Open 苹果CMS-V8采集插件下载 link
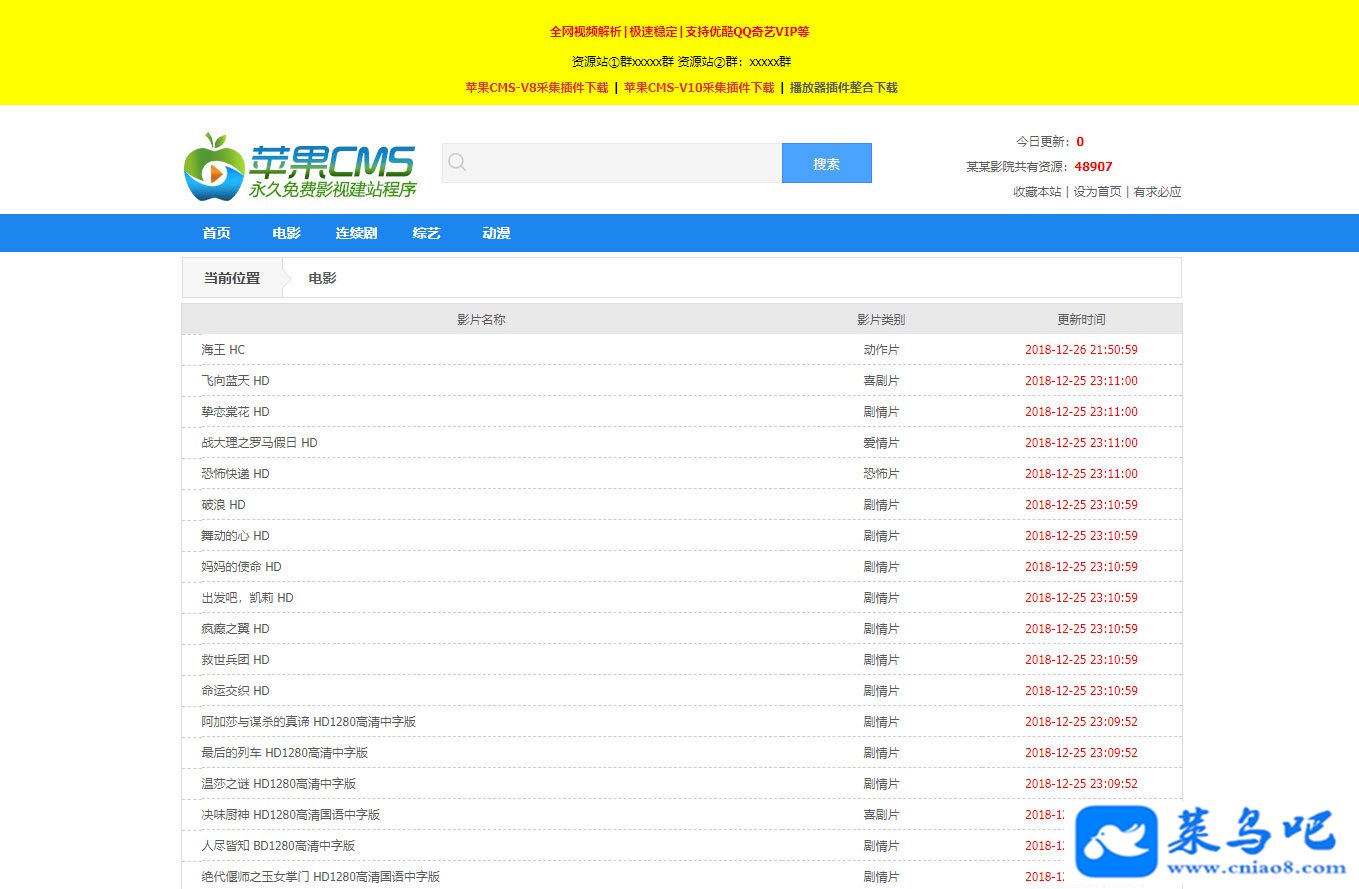Image resolution: width=1359 pixels, height=889 pixels. pyautogui.click(x=537, y=88)
